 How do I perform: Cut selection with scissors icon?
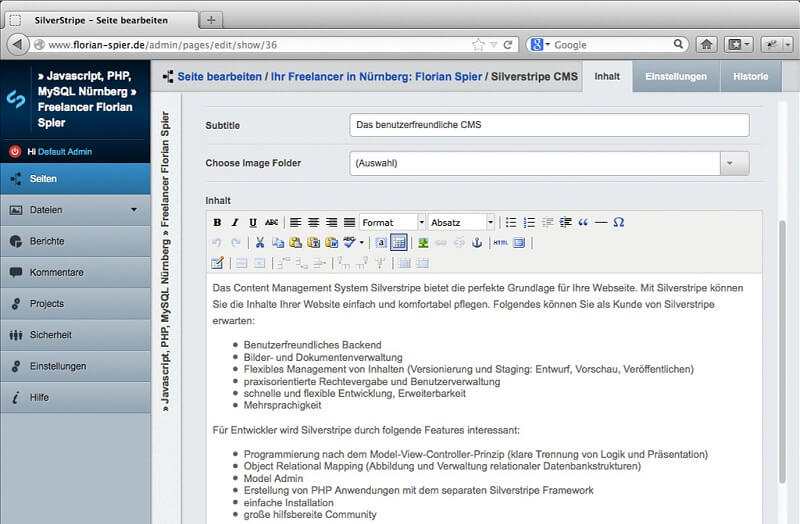point(260,243)
